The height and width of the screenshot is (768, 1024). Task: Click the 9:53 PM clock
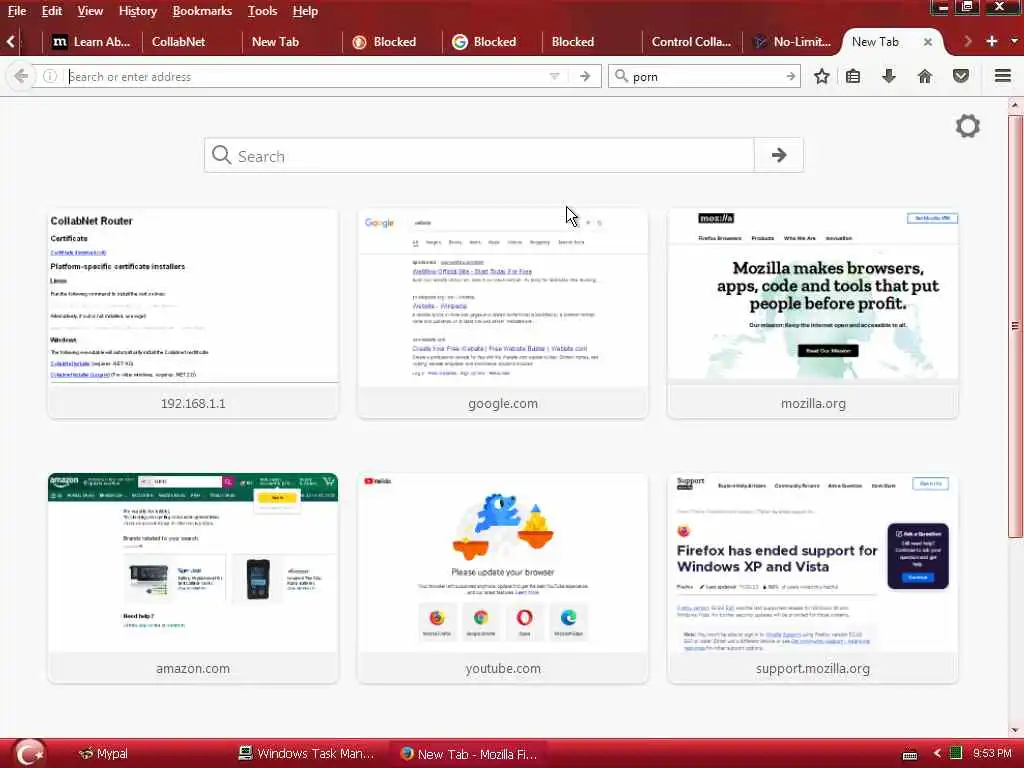(x=992, y=753)
